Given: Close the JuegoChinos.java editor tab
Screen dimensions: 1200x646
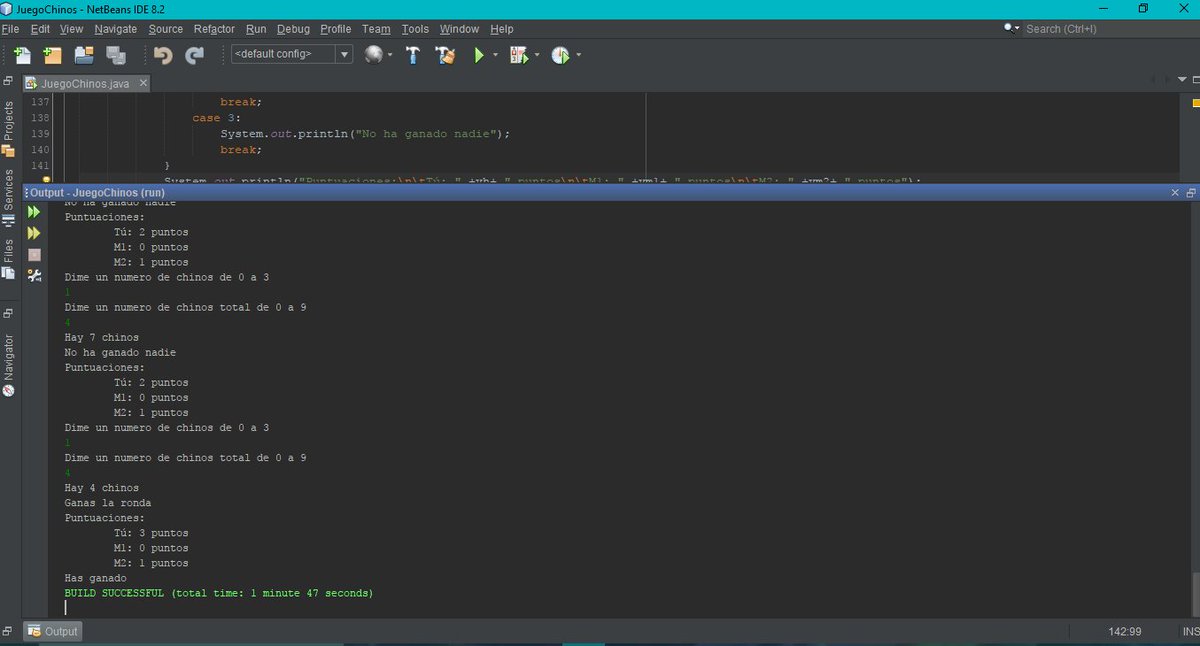Looking at the screenshot, I should point(143,83).
